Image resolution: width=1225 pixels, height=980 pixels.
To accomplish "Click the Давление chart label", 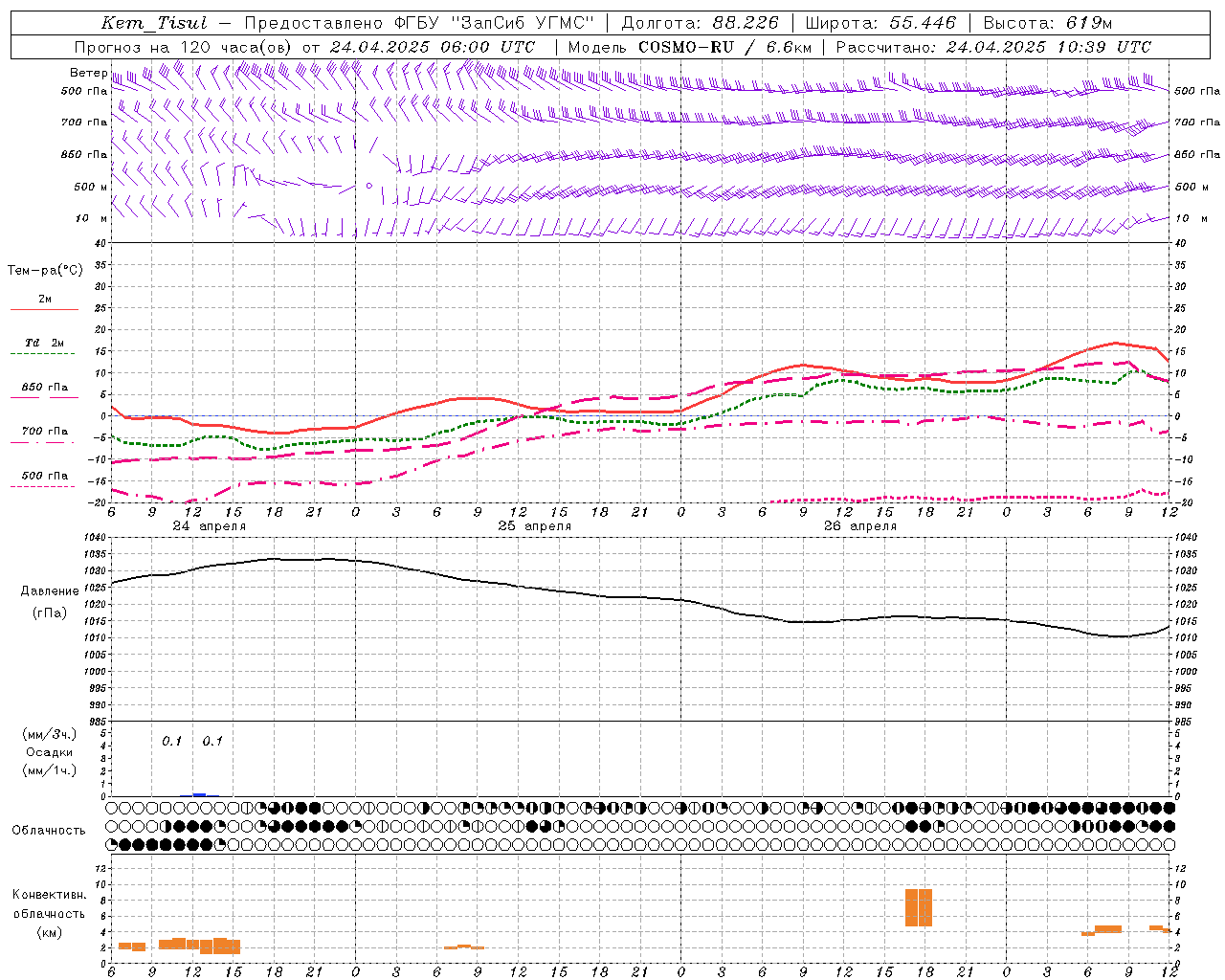I will point(50,591).
